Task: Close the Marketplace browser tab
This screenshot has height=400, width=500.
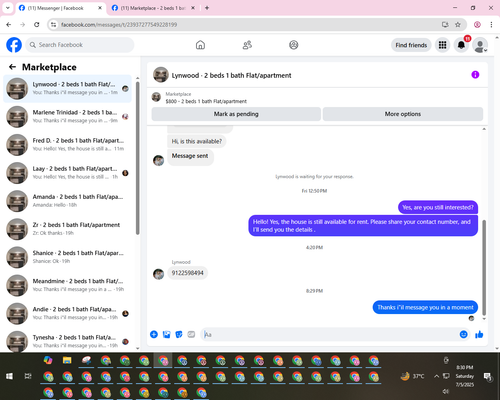Action: 193,8
